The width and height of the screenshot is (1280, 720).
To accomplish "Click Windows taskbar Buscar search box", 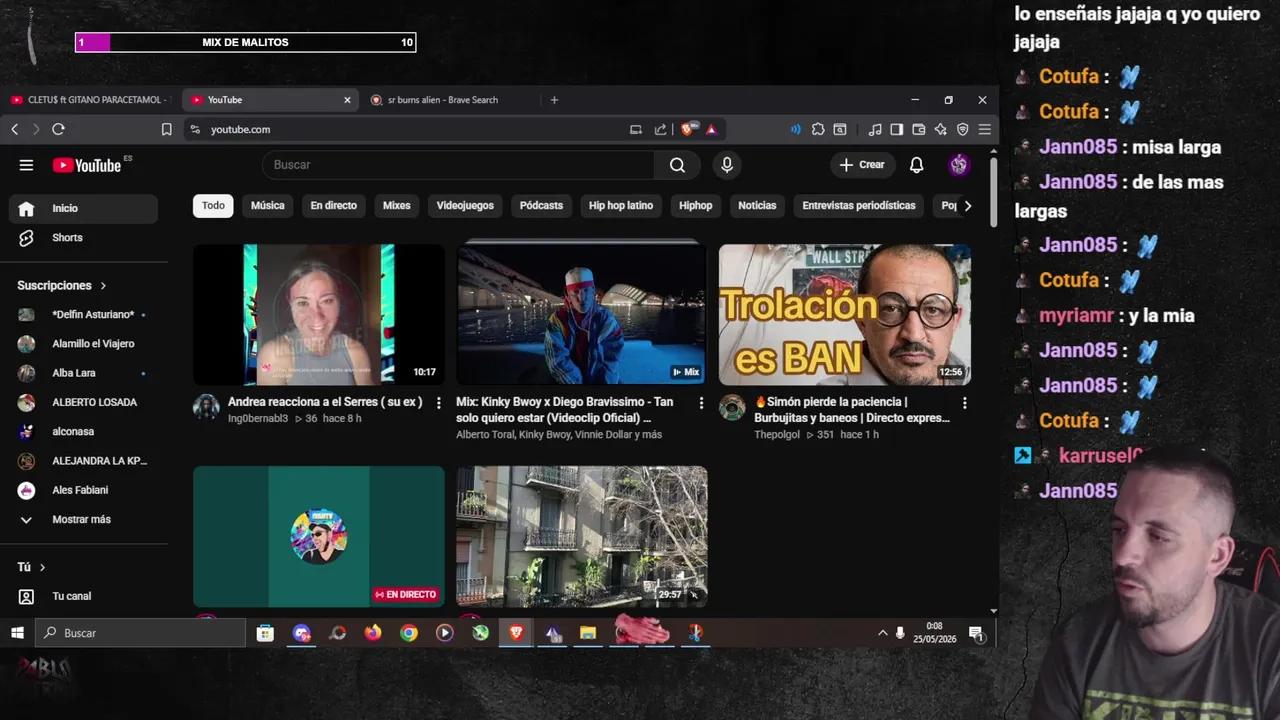I will coord(141,633).
